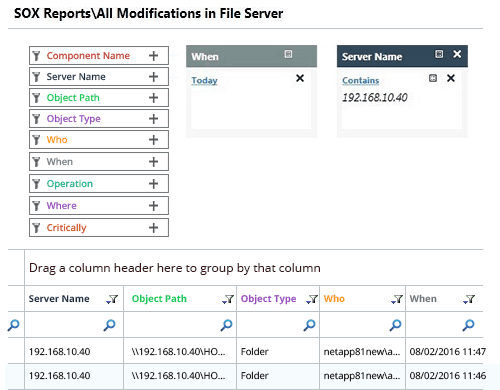Add the Component Name filter with plus
The width and height of the screenshot is (500, 390).
[x=153, y=56]
